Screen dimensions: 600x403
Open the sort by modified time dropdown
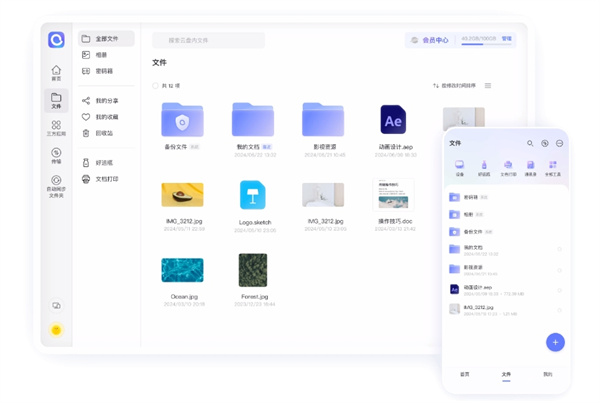[455, 86]
